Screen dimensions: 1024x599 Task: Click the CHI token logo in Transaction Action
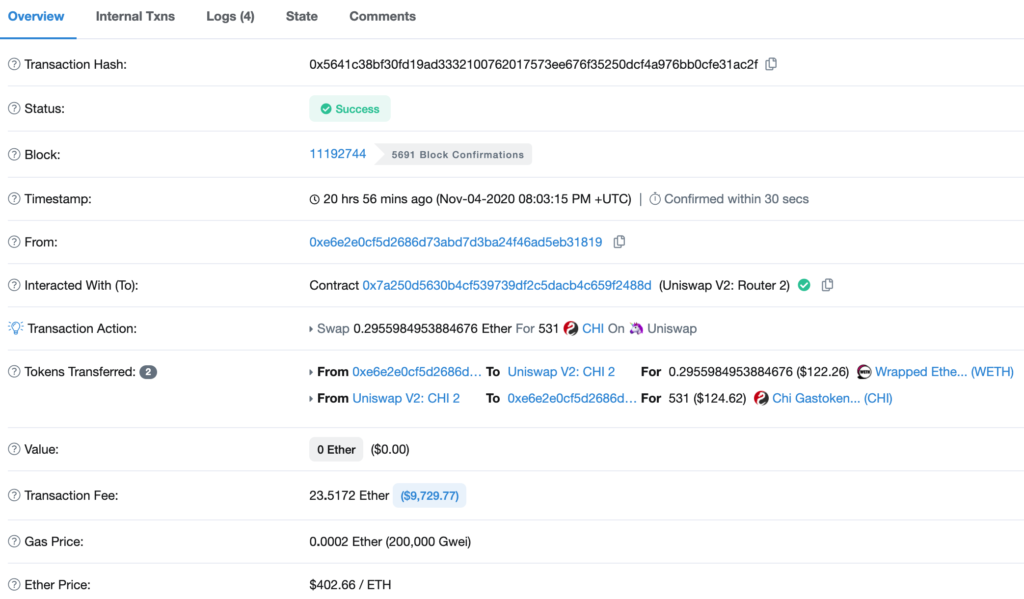571,329
